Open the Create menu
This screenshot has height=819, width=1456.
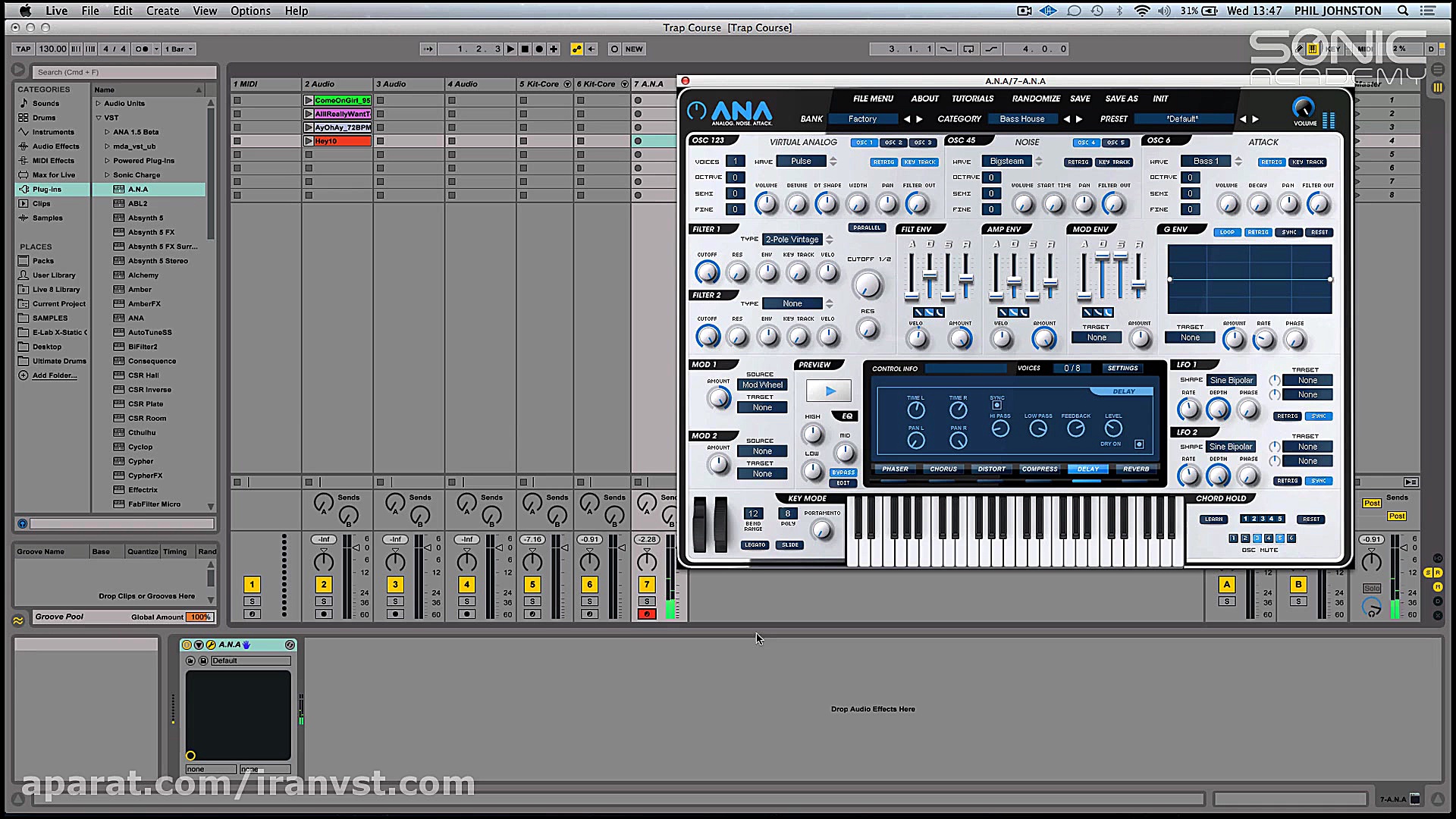(x=162, y=11)
